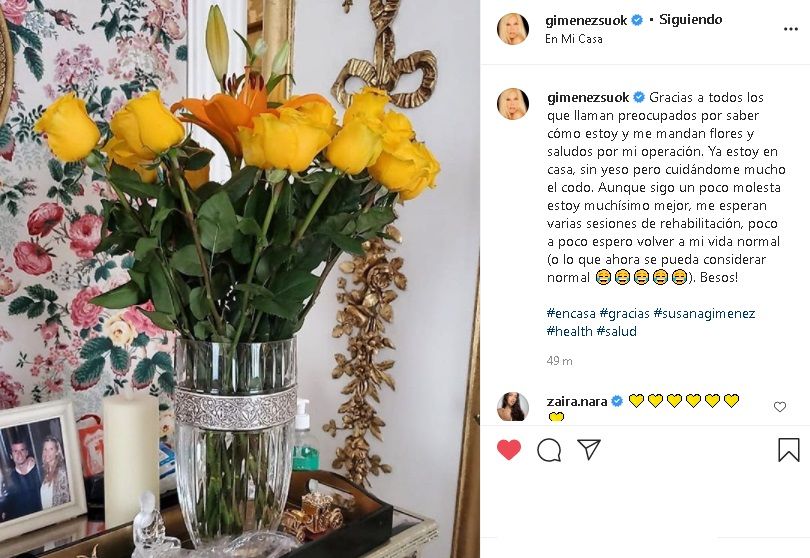The image size is (810, 558).
Task: Save post with bookmark icon
Action: pyautogui.click(x=788, y=450)
